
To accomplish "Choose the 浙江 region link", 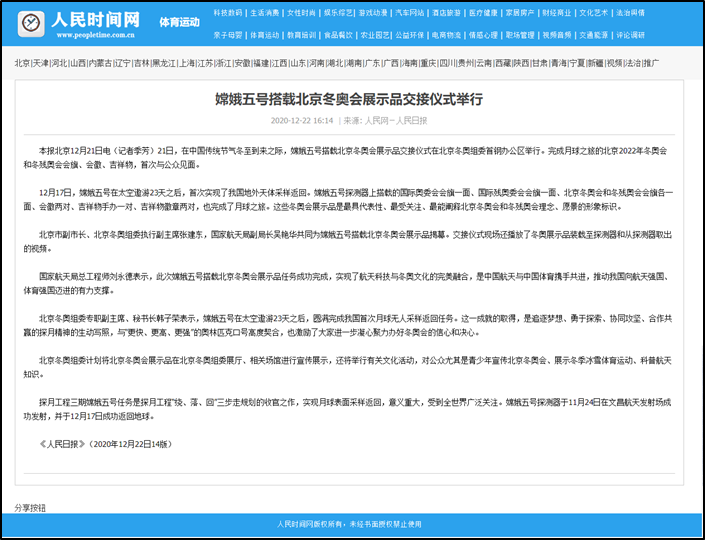I will pos(224,63).
